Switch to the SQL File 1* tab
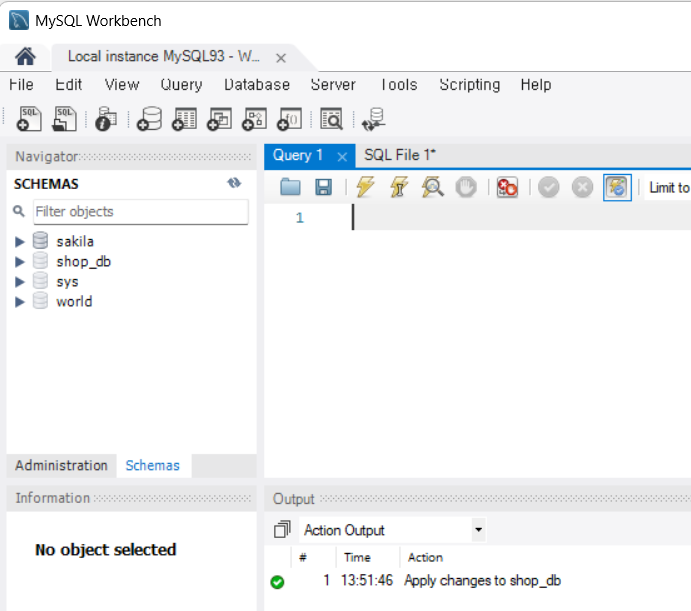 400,155
